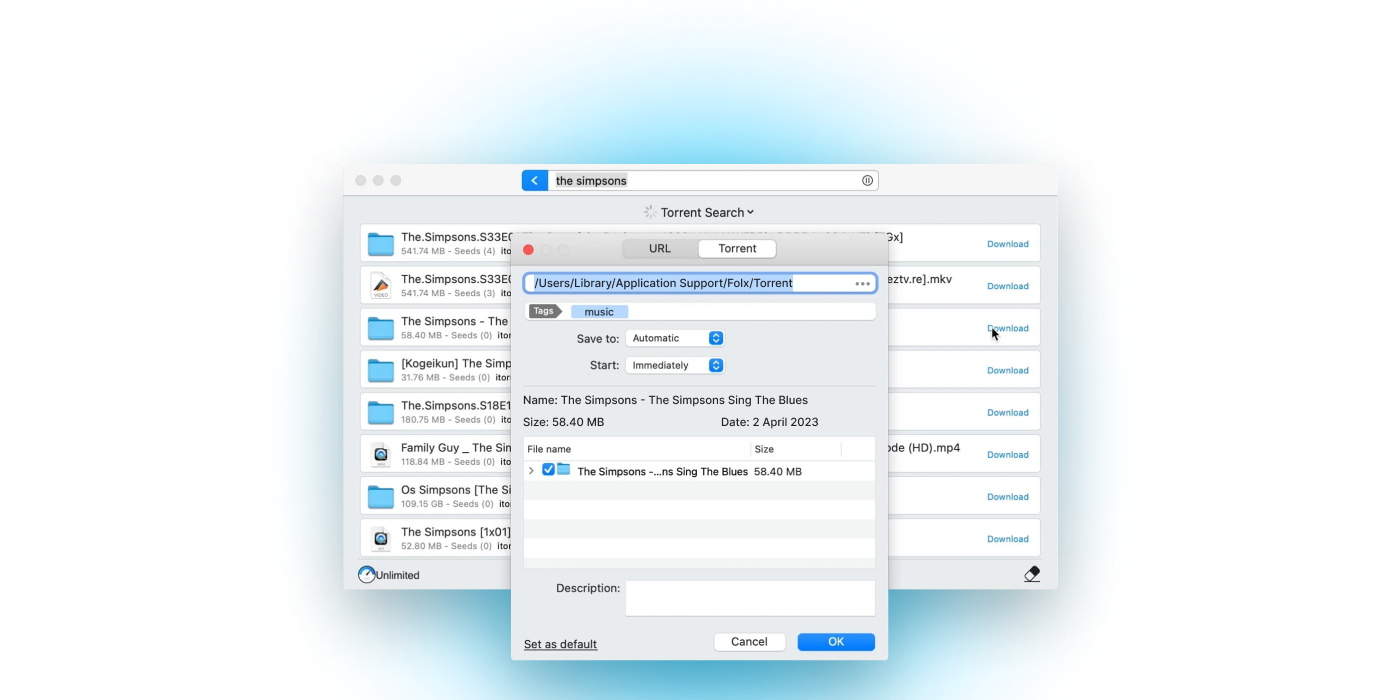Click the blue back arrow button
This screenshot has height=700, width=1400.
pos(534,181)
